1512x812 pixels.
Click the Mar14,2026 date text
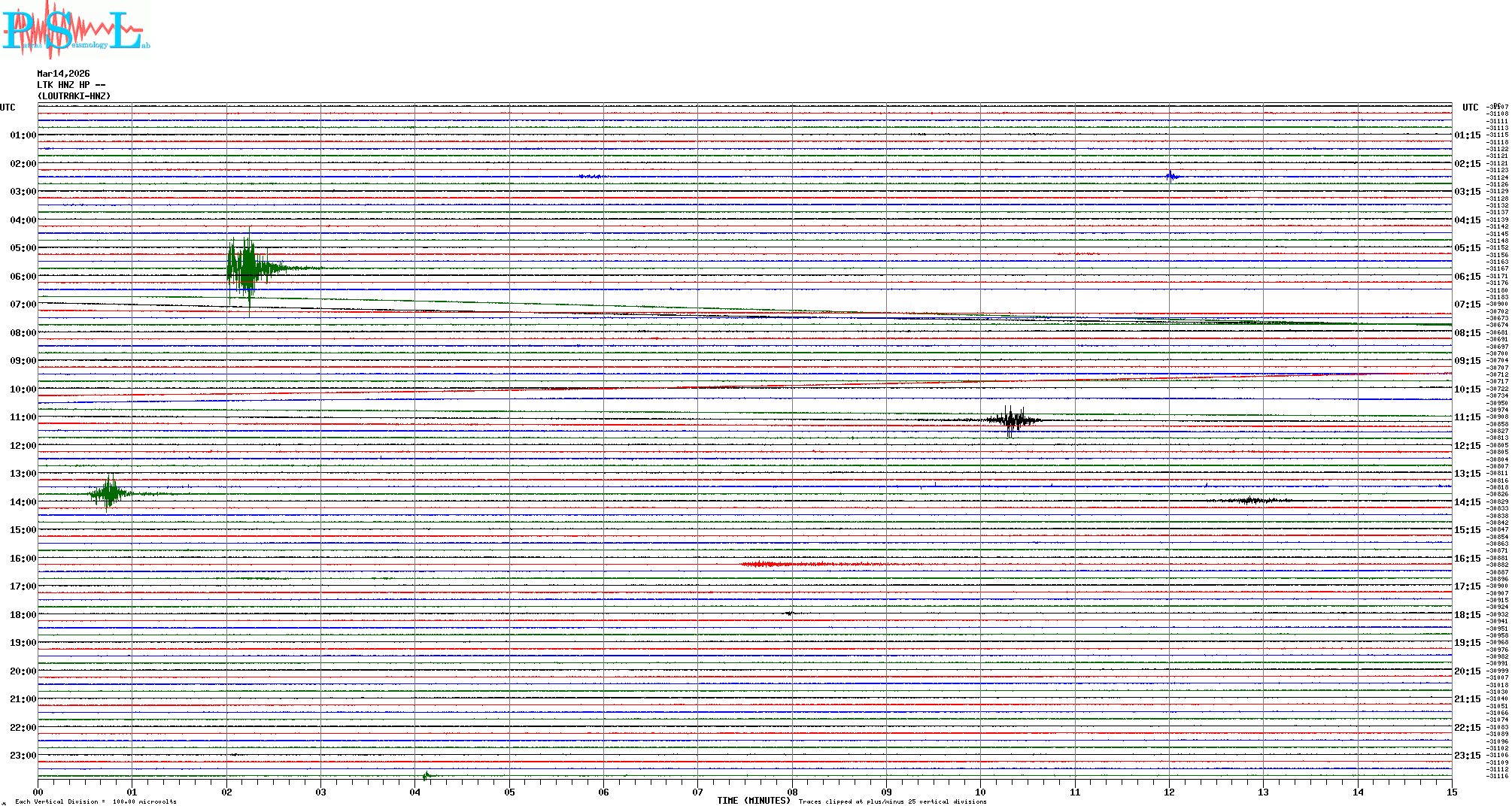point(63,74)
